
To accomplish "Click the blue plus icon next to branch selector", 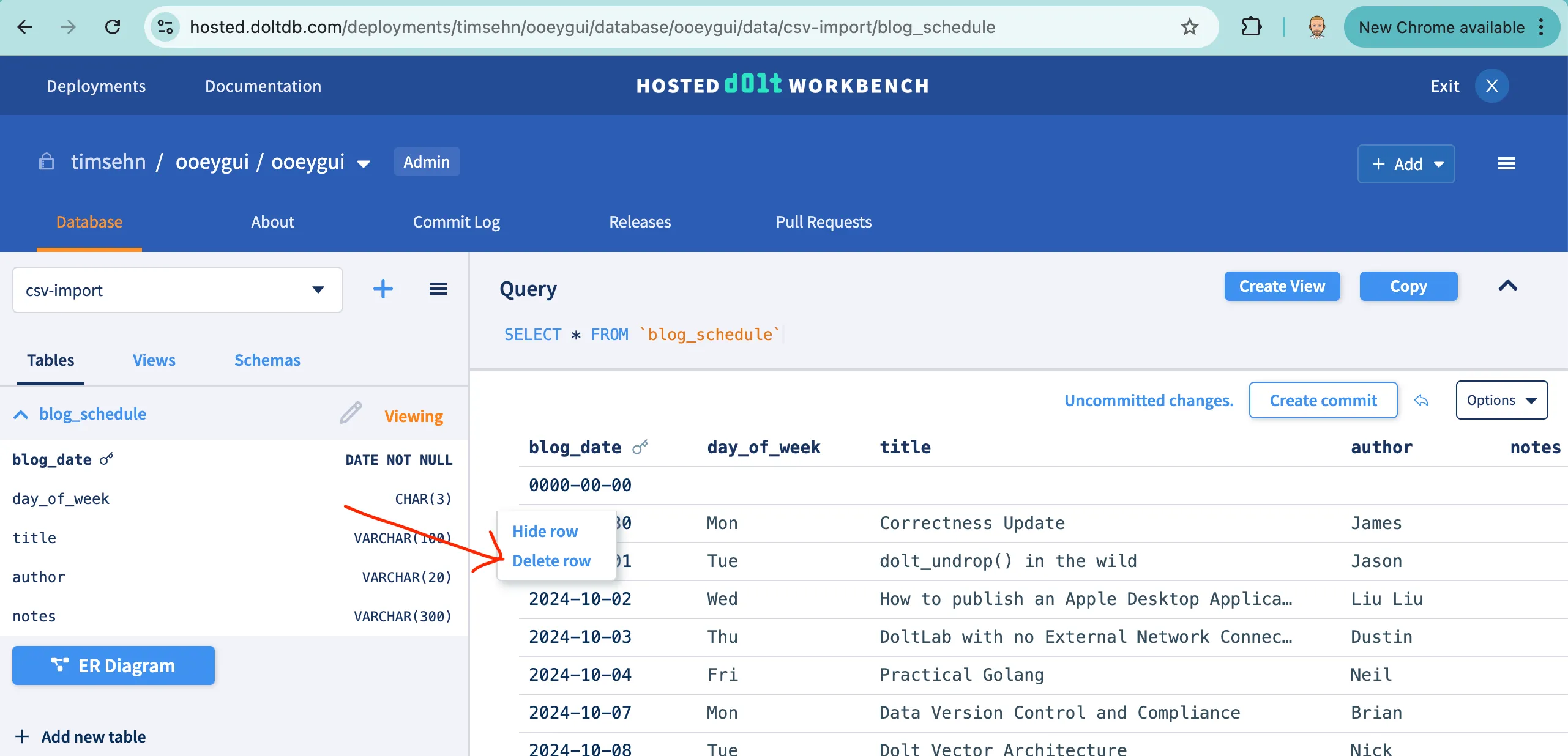I will pos(383,289).
